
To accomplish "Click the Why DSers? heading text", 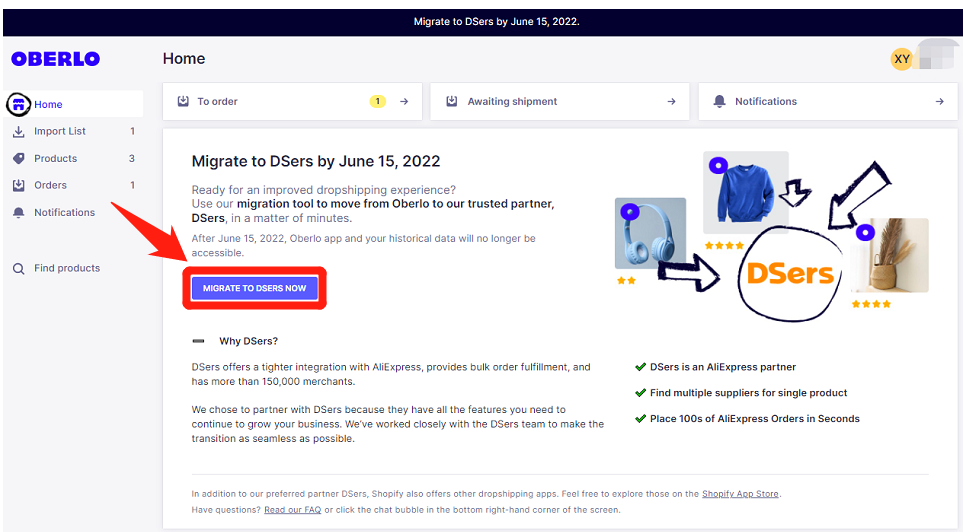I will [x=248, y=341].
